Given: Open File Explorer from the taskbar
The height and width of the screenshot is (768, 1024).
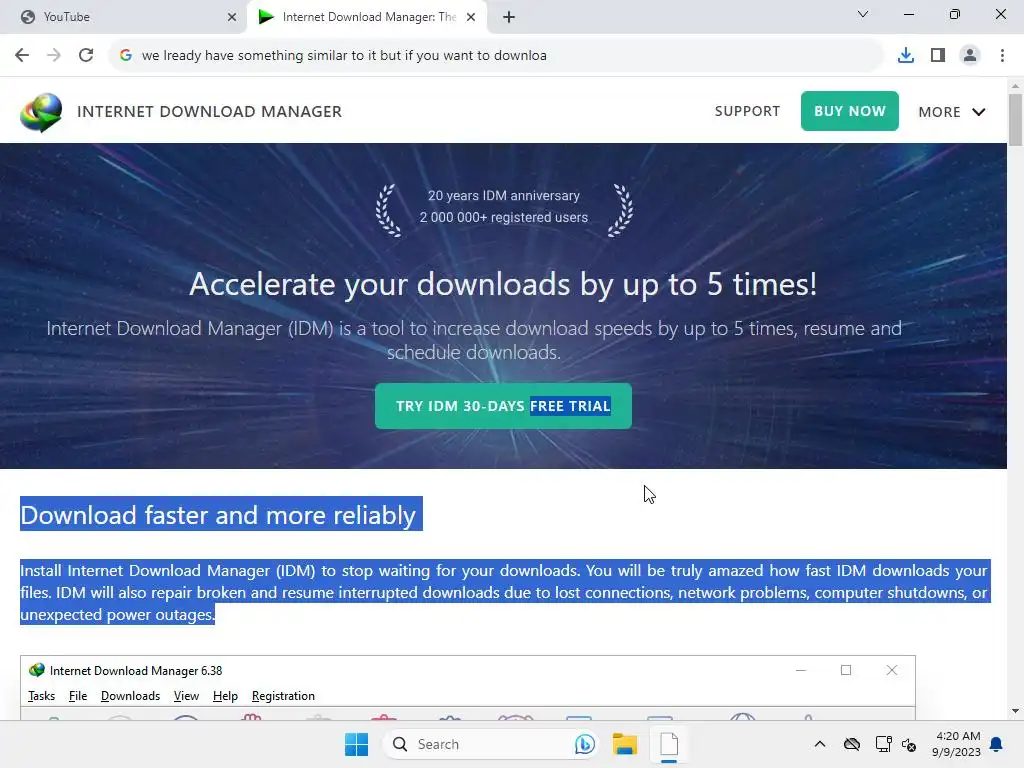Looking at the screenshot, I should [x=624, y=744].
